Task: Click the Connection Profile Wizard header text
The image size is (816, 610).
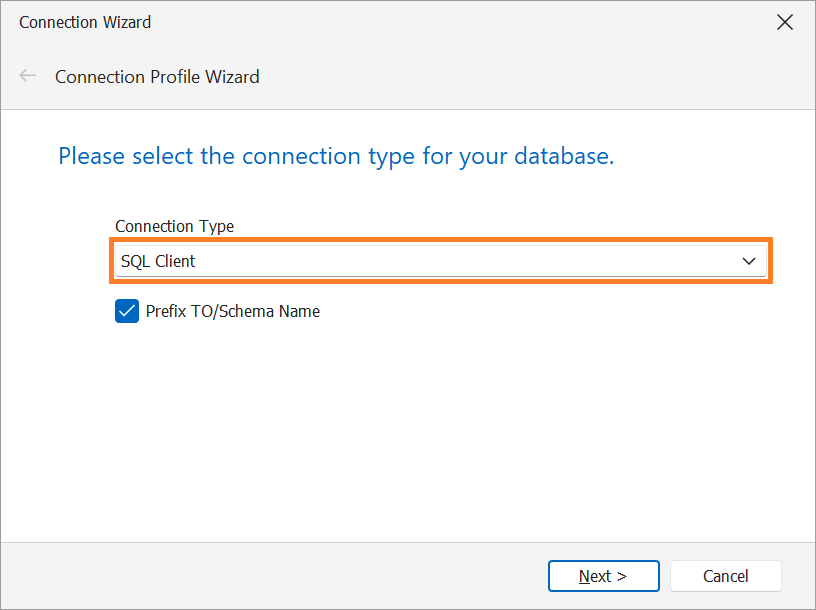Action: point(157,77)
